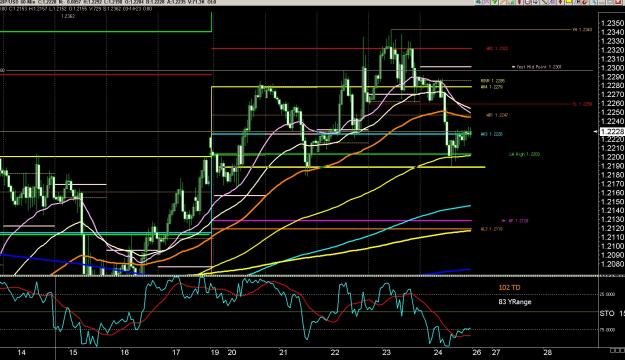Screen dimensions: 625x360
Task: Click the current price box 1.2228
Action: pyautogui.click(x=612, y=132)
